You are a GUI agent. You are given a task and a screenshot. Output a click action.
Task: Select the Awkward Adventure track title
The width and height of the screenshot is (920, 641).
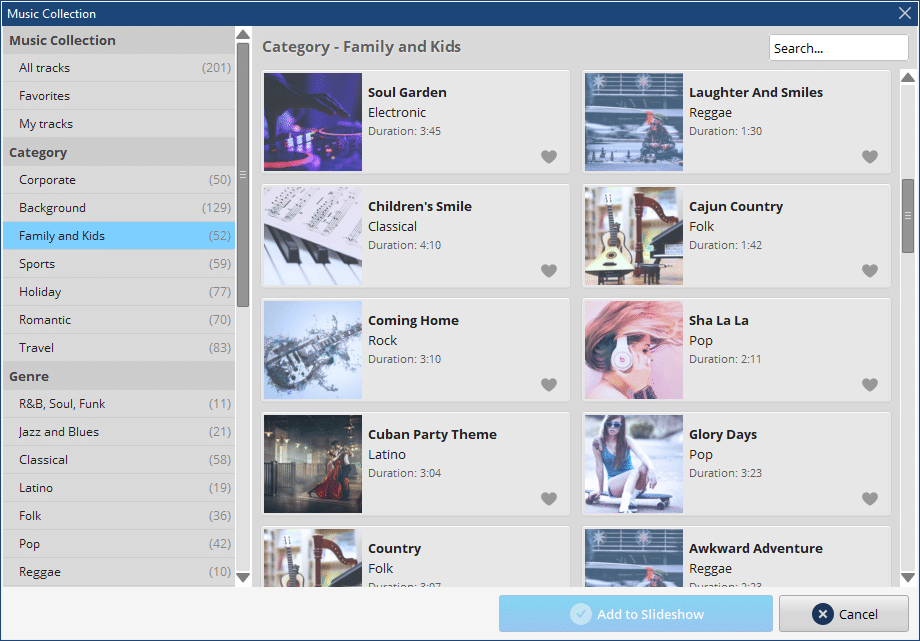pyautogui.click(x=756, y=548)
